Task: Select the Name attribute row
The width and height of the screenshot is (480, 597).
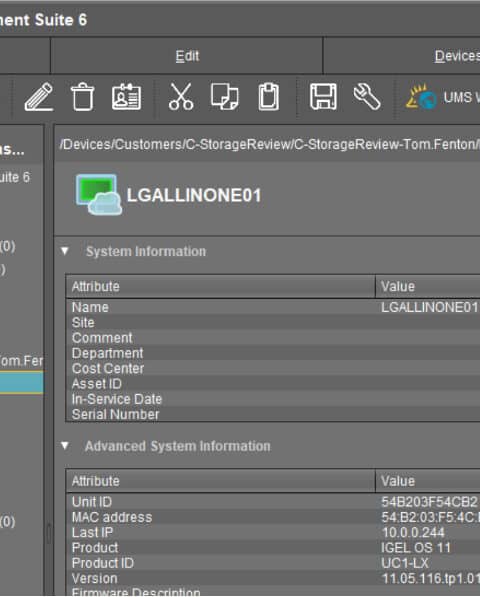Action: pos(273,307)
